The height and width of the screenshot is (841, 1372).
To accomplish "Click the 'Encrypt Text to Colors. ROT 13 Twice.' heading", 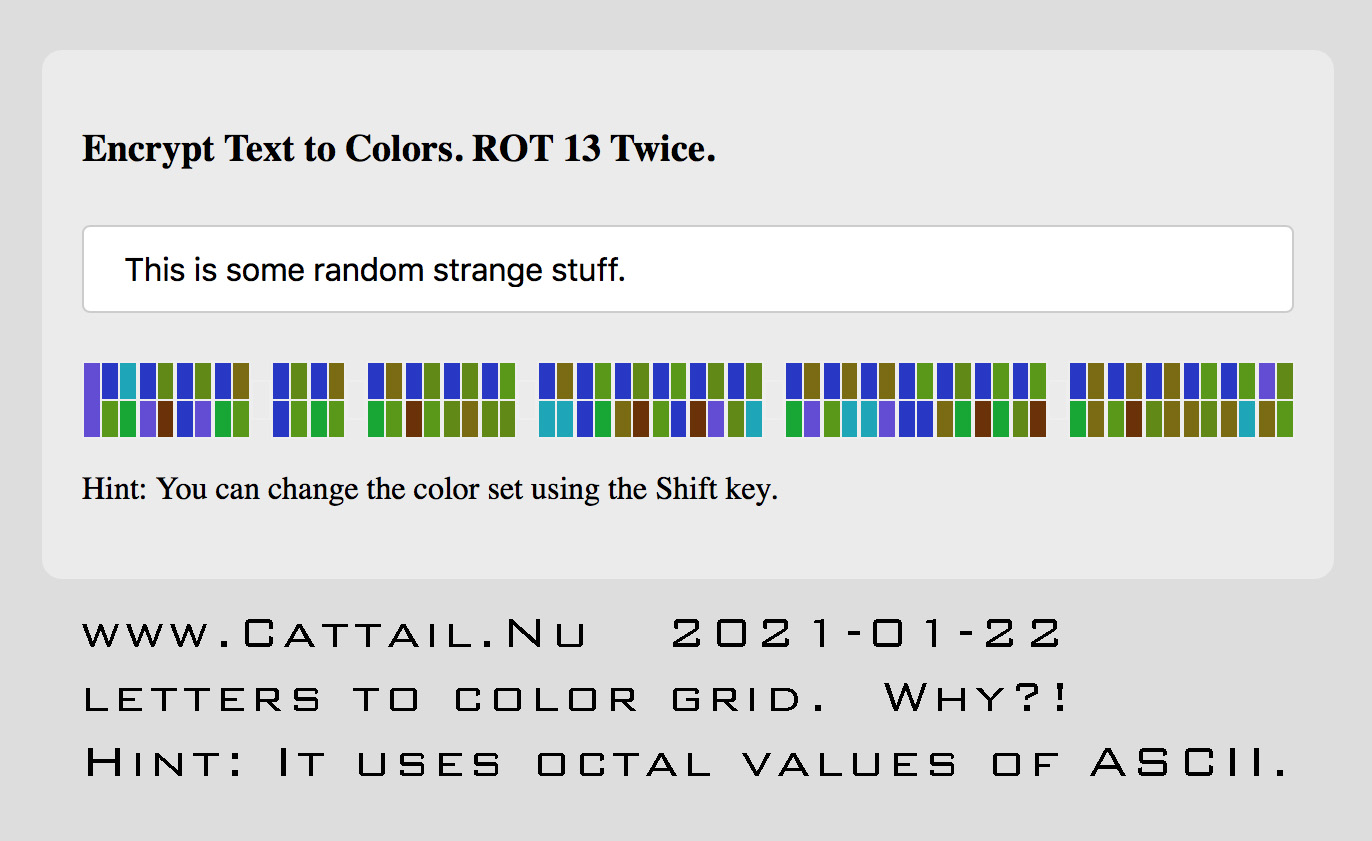I will [x=399, y=149].
